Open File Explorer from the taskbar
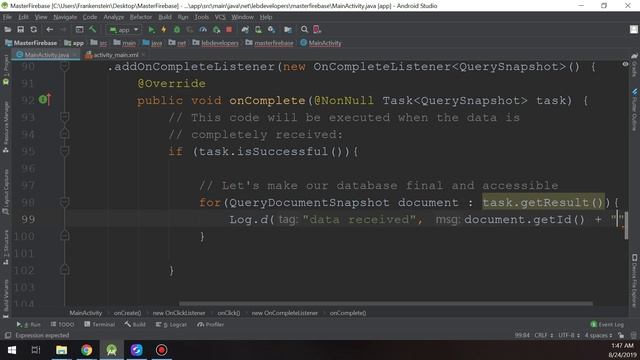 point(61,350)
